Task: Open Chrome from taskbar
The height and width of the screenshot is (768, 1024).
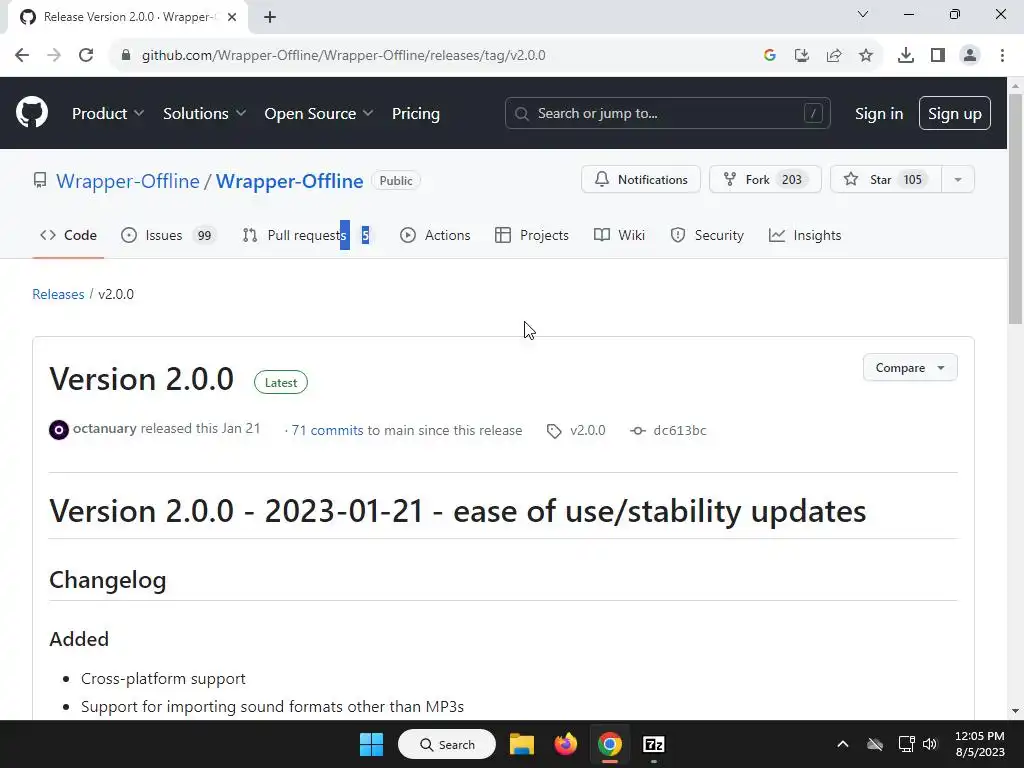Action: coord(609,744)
